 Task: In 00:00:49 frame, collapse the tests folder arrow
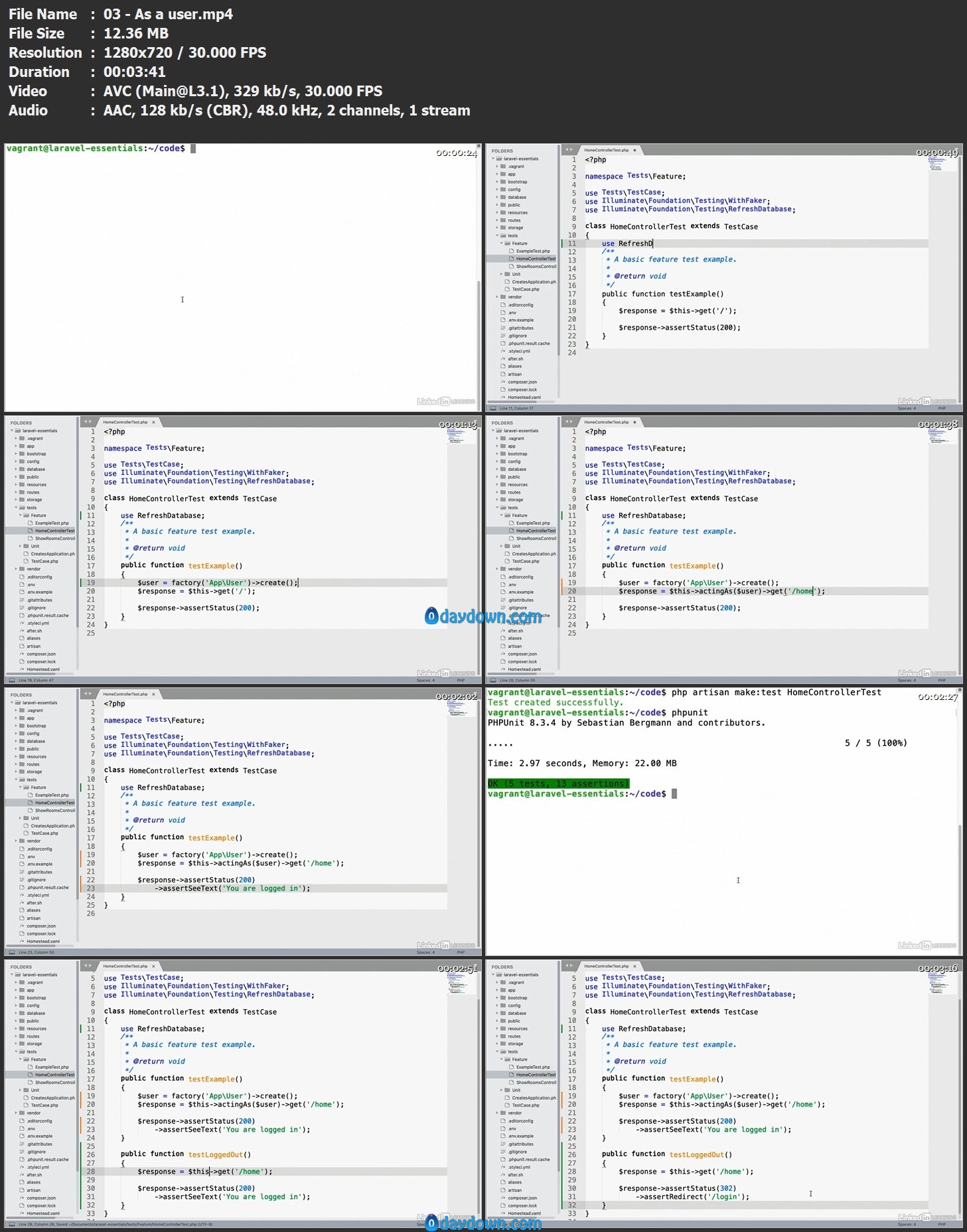pos(496,236)
